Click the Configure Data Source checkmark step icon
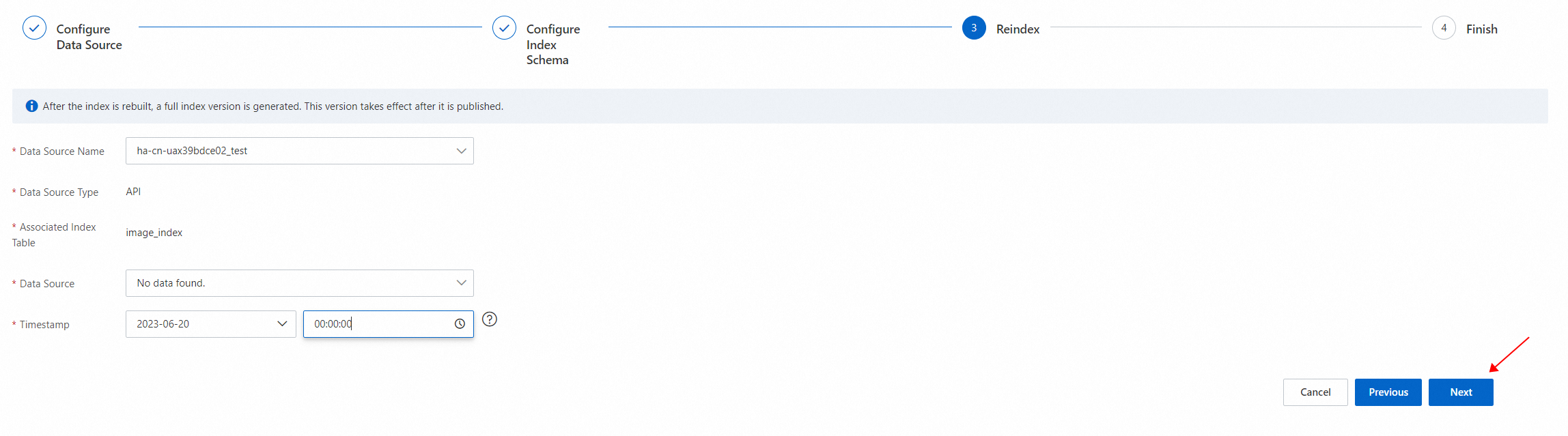This screenshot has height=436, width=1568. coord(34,29)
